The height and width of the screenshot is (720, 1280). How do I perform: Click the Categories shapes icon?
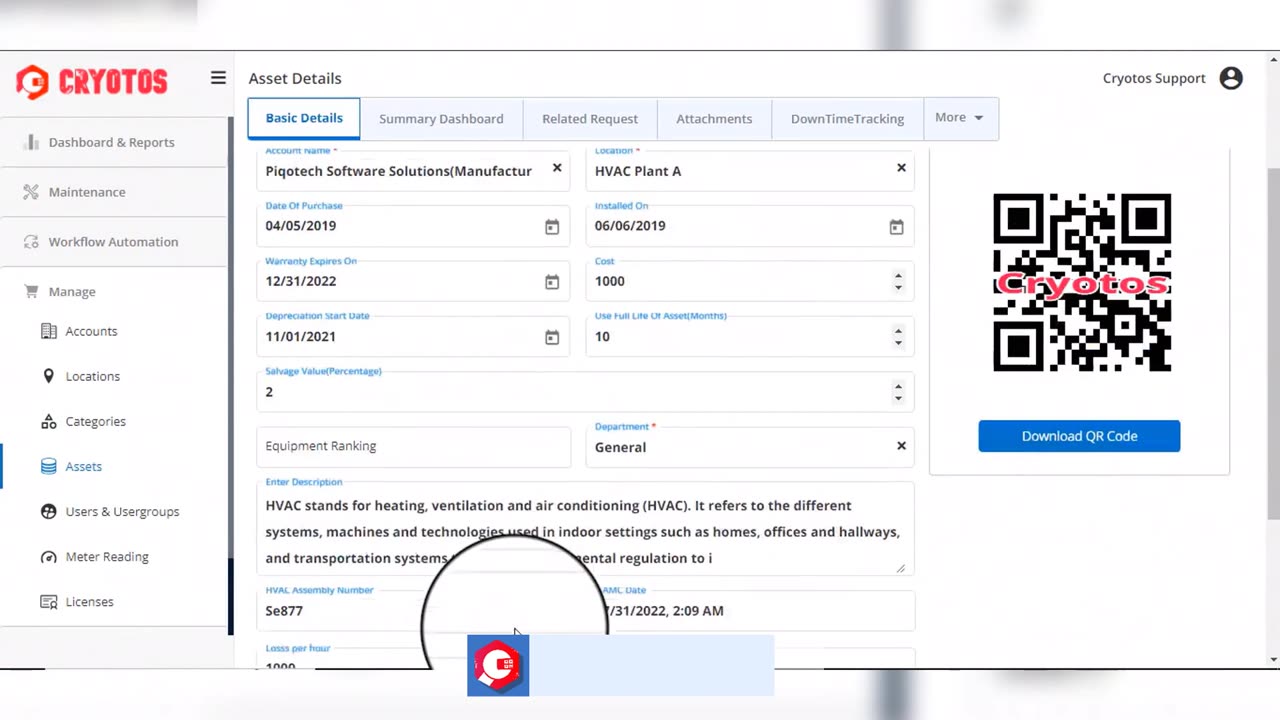[48, 421]
